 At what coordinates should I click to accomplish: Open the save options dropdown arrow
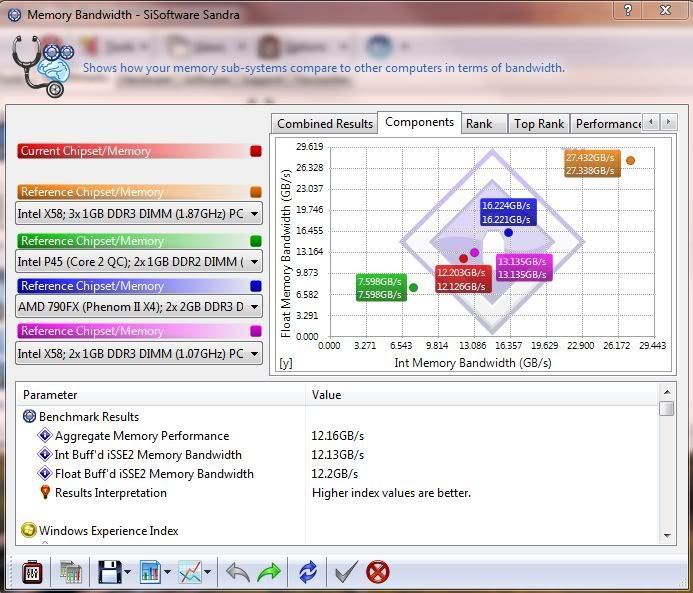(x=128, y=573)
